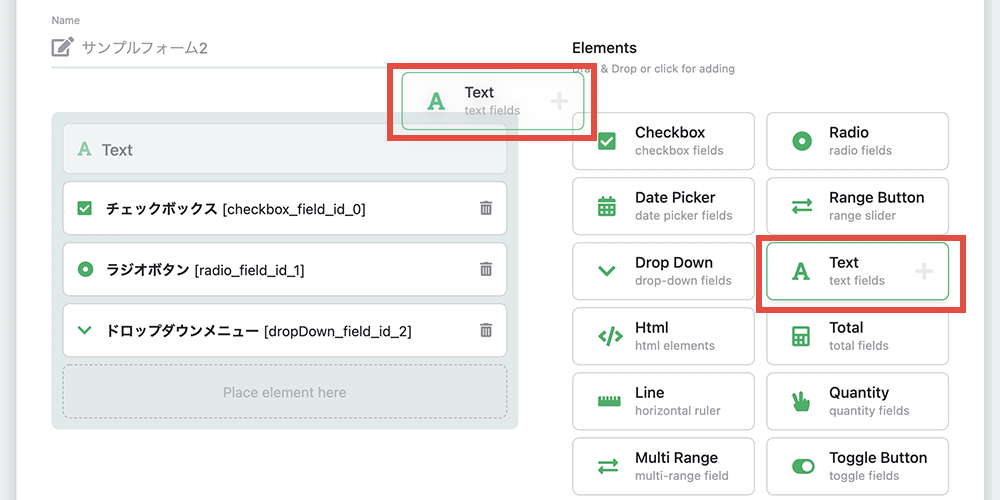Click the code brackets Html icon

[x=610, y=336]
